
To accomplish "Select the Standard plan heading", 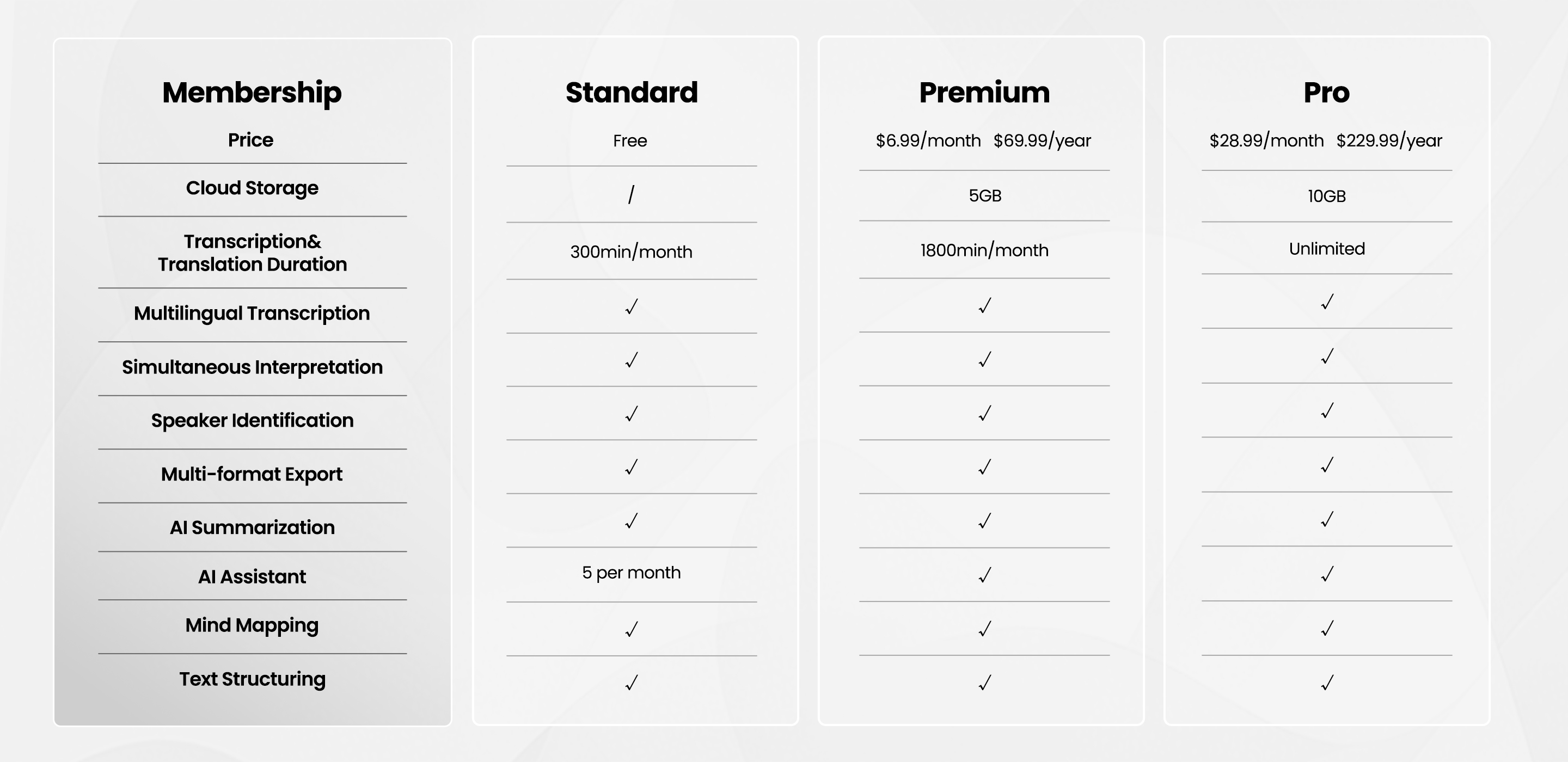I will click(x=631, y=93).
